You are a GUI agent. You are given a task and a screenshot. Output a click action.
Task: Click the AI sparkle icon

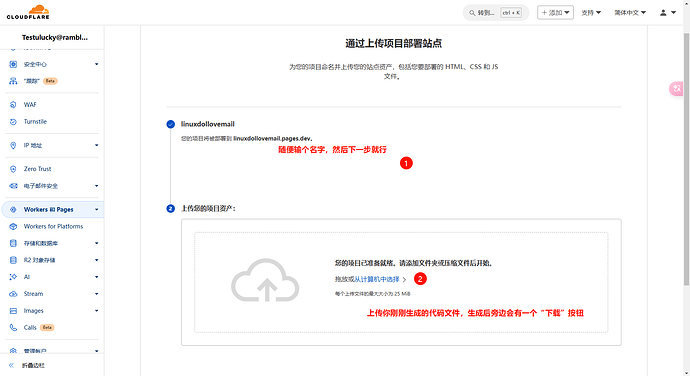tap(13, 277)
